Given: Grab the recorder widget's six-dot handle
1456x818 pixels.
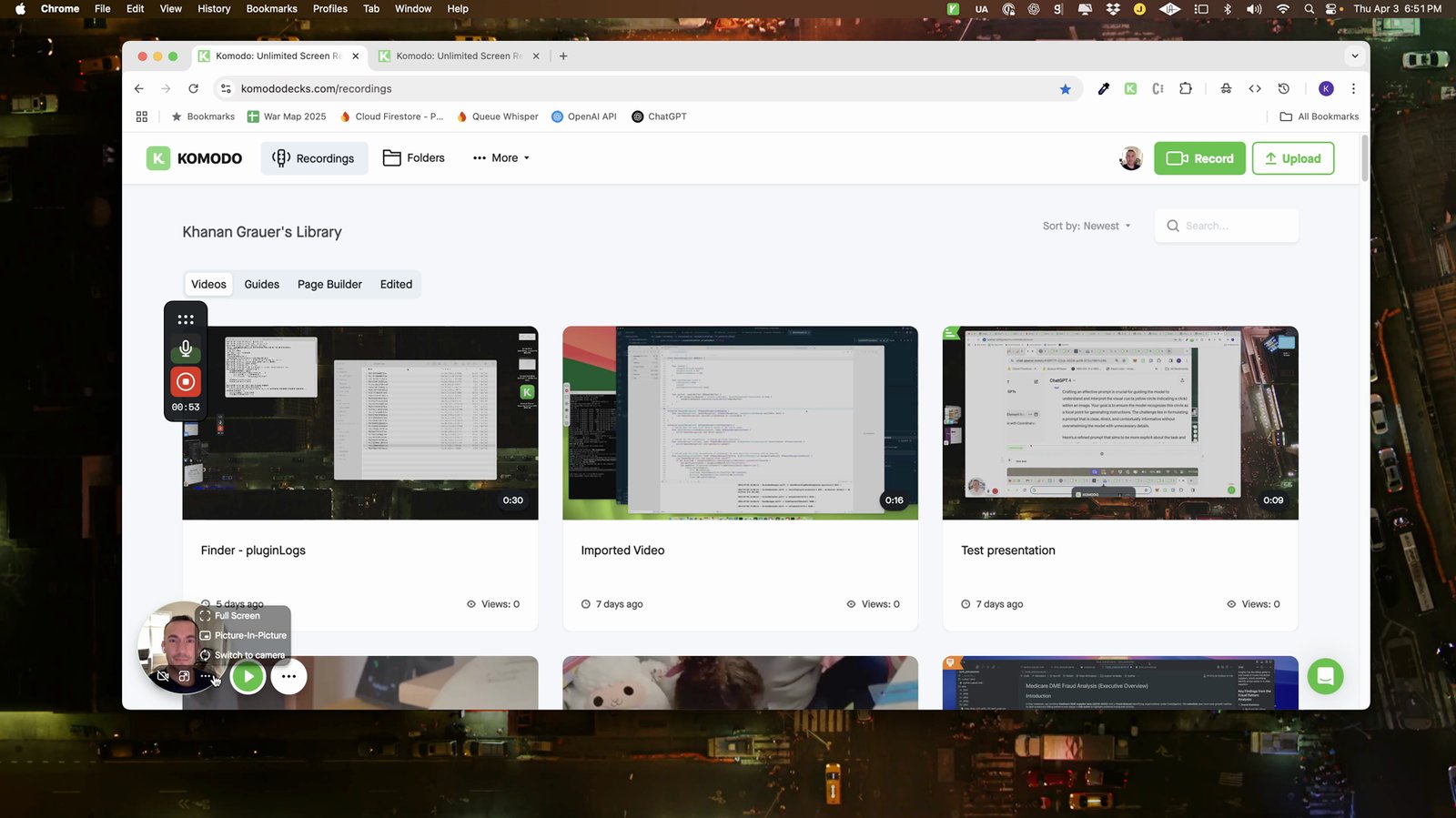Looking at the screenshot, I should [186, 319].
